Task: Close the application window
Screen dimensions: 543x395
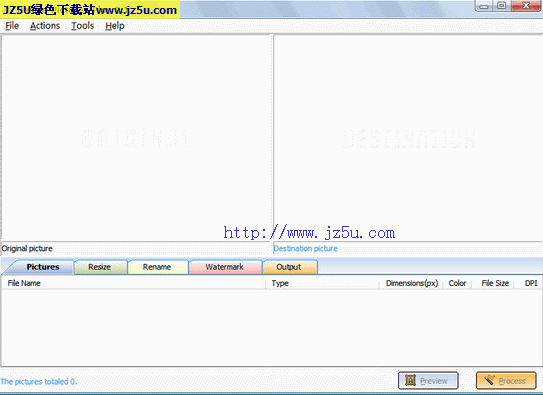Action: (x=526, y=6)
